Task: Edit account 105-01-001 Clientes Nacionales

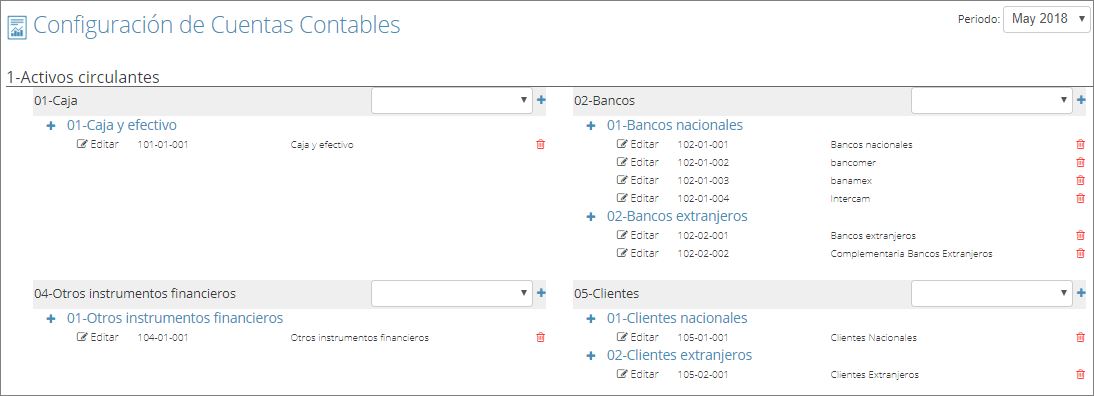Action: (638, 337)
